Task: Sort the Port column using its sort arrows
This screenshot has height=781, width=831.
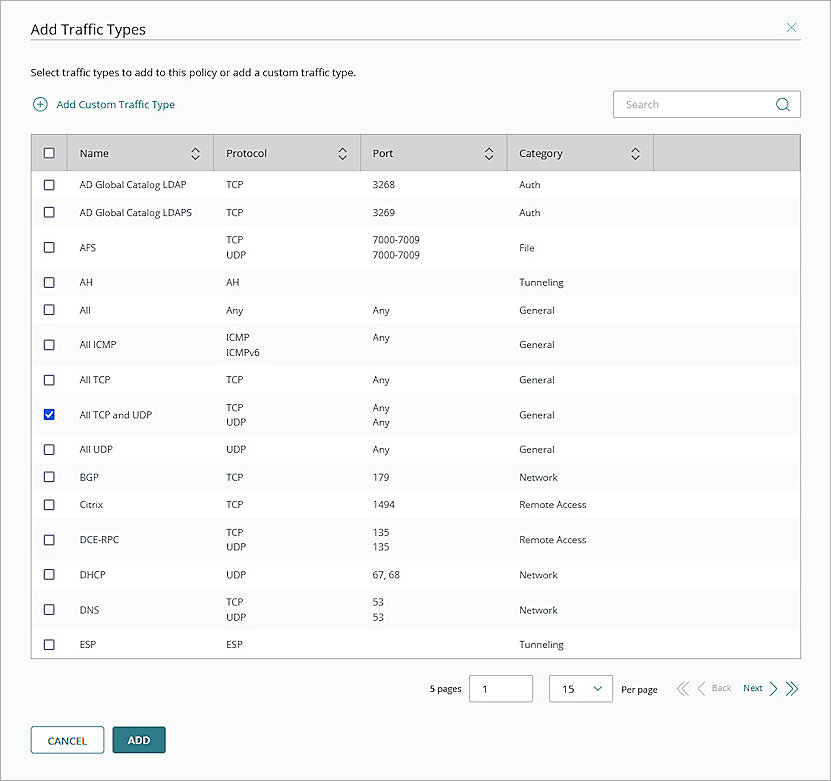Action: tap(489, 153)
